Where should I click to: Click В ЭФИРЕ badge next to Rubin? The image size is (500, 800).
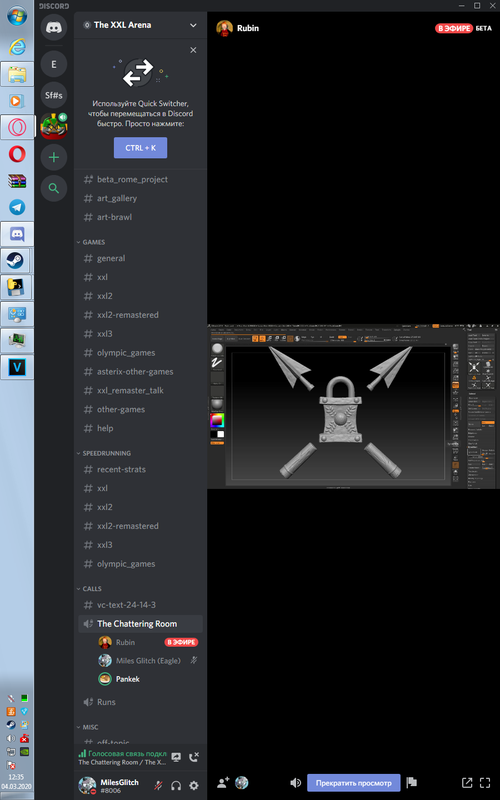pyautogui.click(x=181, y=642)
